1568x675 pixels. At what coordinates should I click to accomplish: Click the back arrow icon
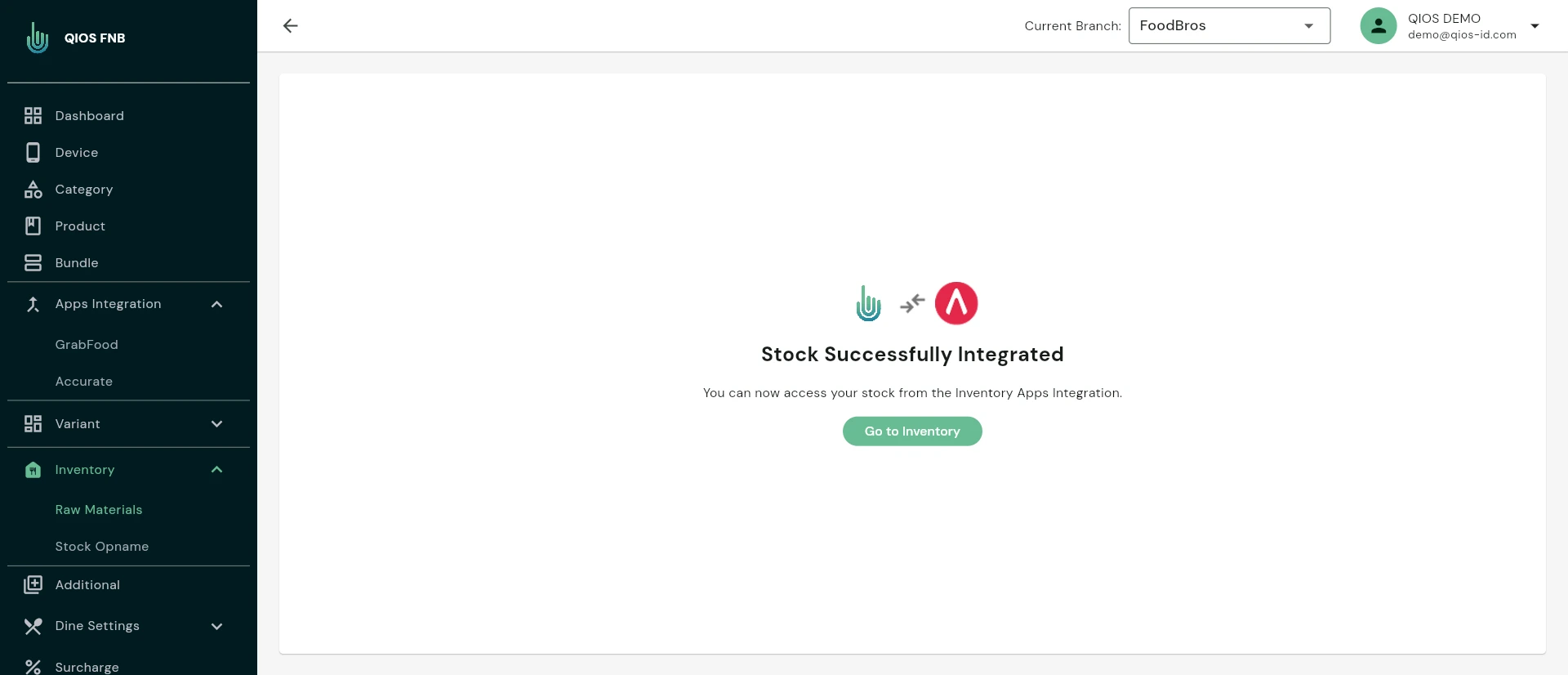tap(290, 25)
